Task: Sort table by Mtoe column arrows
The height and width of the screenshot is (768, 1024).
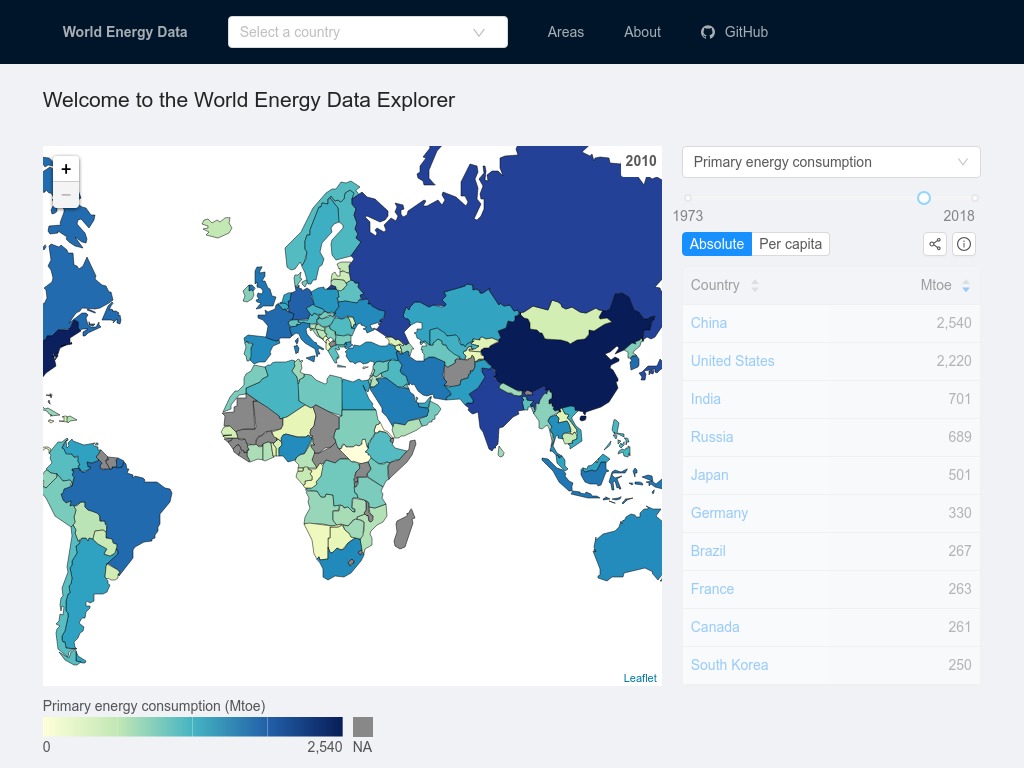Action: tap(966, 285)
